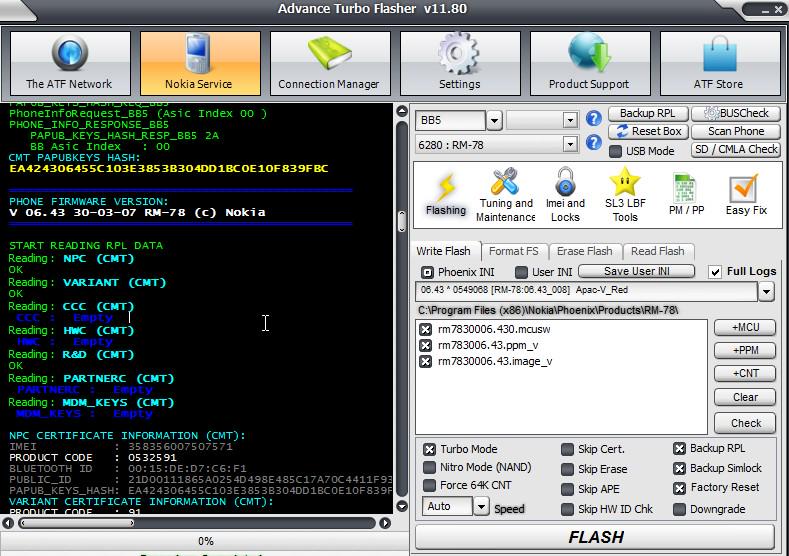Uncheck rm7830006.430.mcusw file
The height and width of the screenshot is (556, 789).
(x=426, y=330)
